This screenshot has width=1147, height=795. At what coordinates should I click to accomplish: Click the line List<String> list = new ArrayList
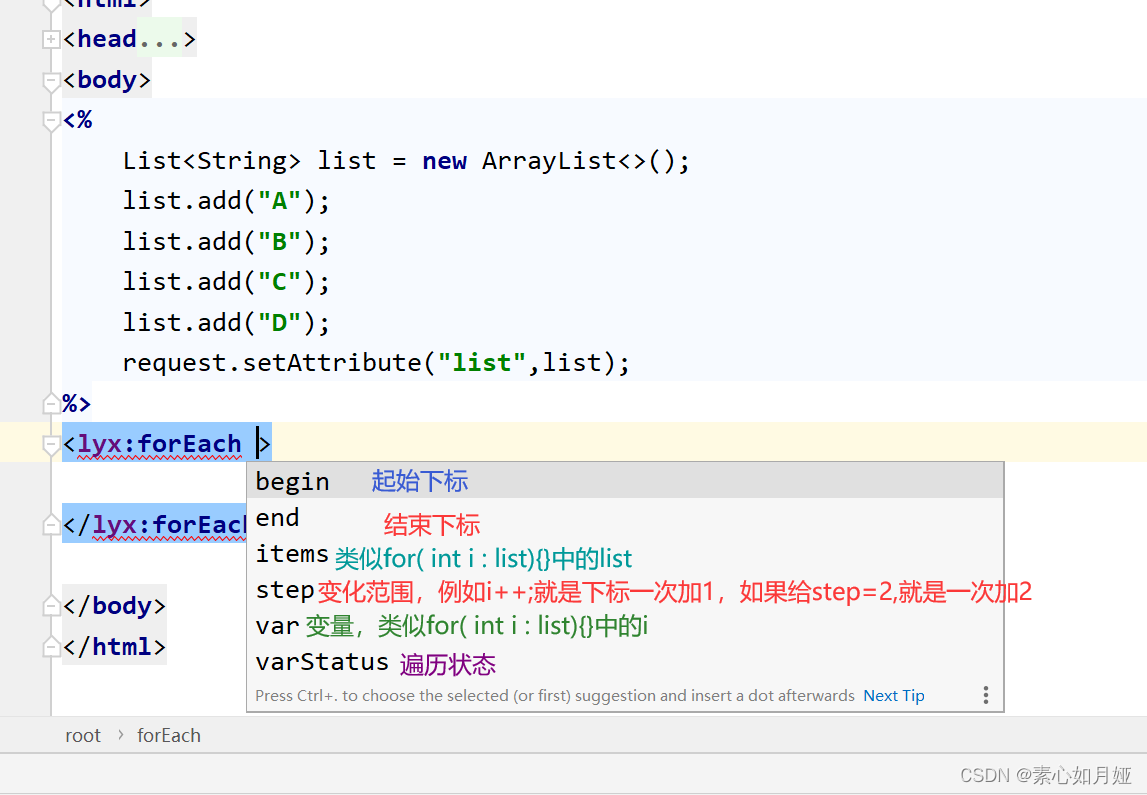tap(406, 161)
